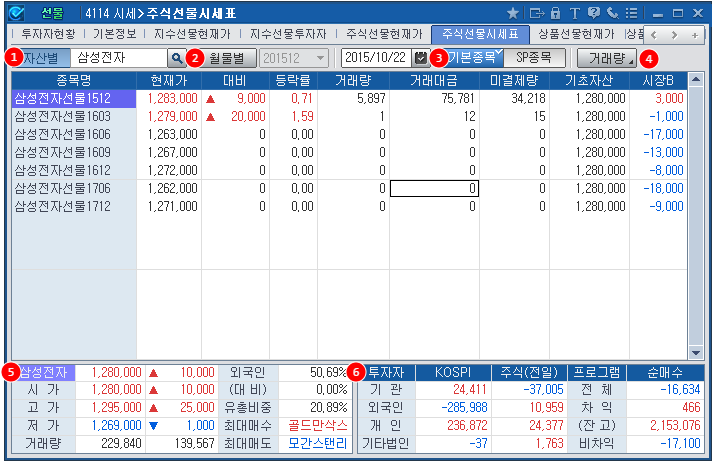
Task: Click the 골드만삭스 top buyer link
Action: pos(318,426)
